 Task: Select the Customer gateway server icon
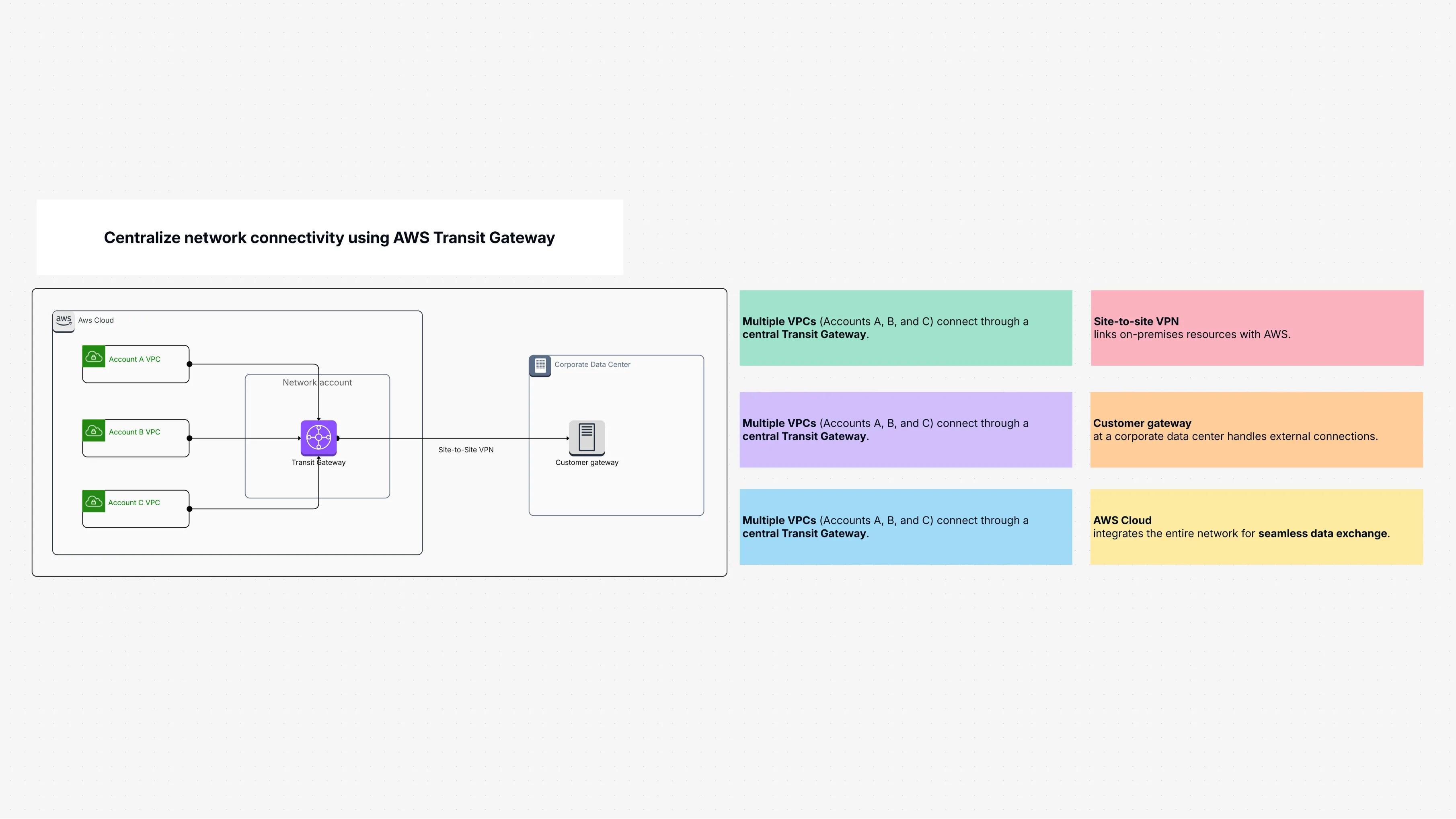(587, 438)
